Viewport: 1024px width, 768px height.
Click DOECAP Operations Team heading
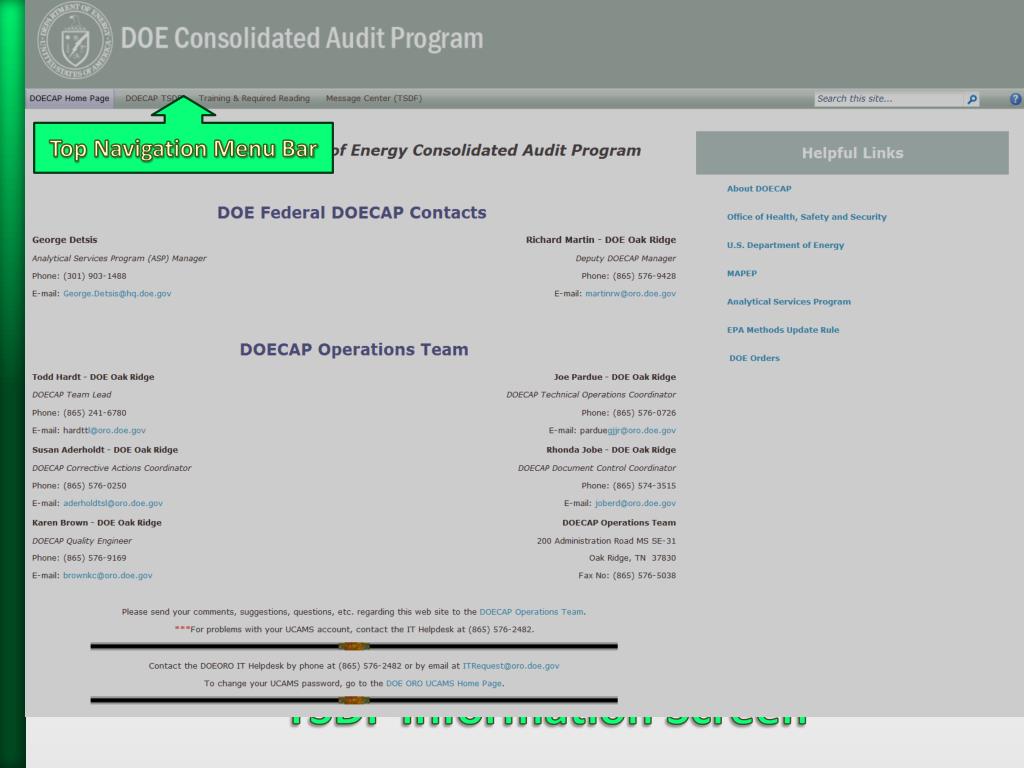pos(354,349)
